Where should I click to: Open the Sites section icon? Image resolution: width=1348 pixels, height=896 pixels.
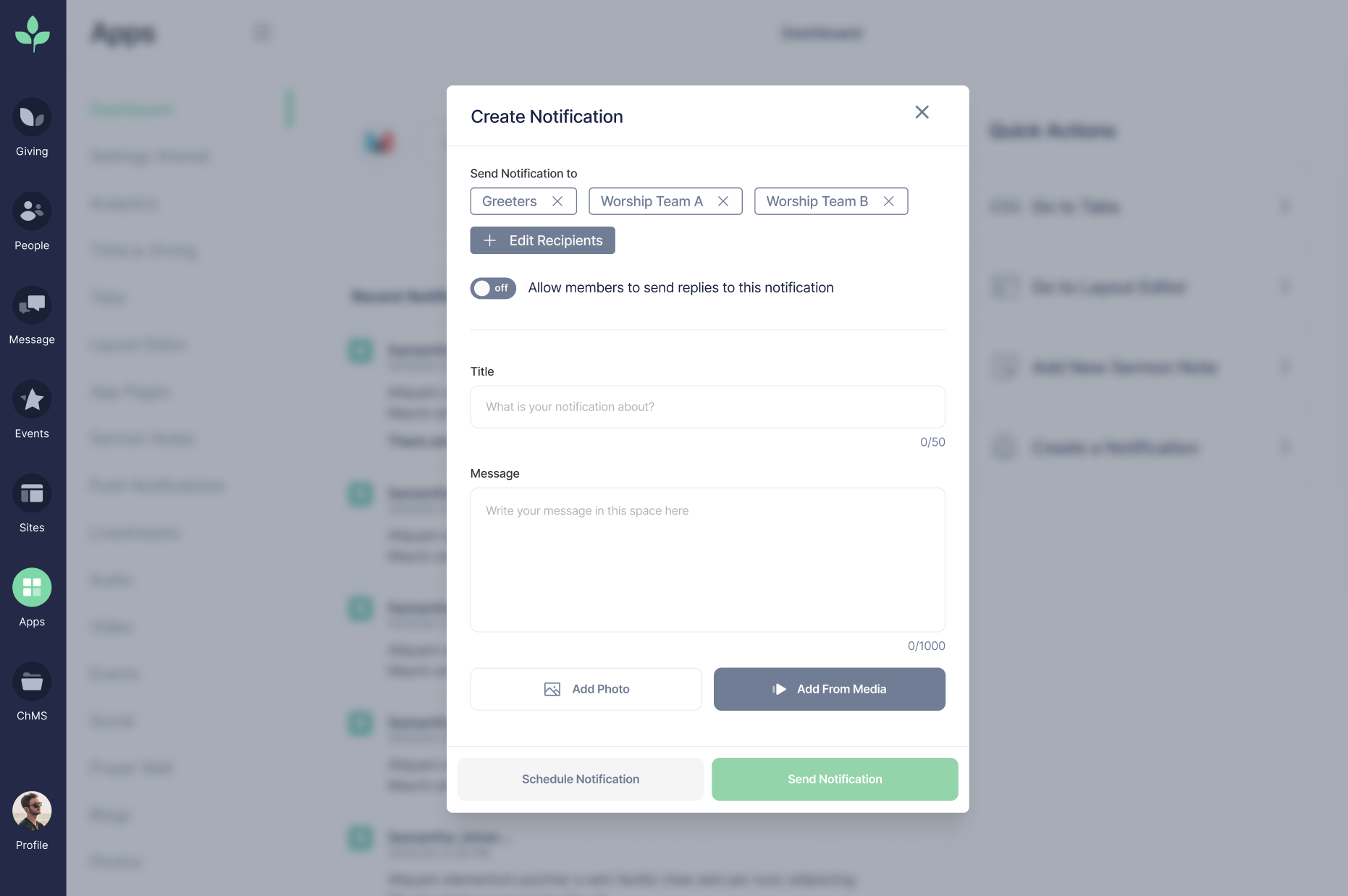coord(32,494)
